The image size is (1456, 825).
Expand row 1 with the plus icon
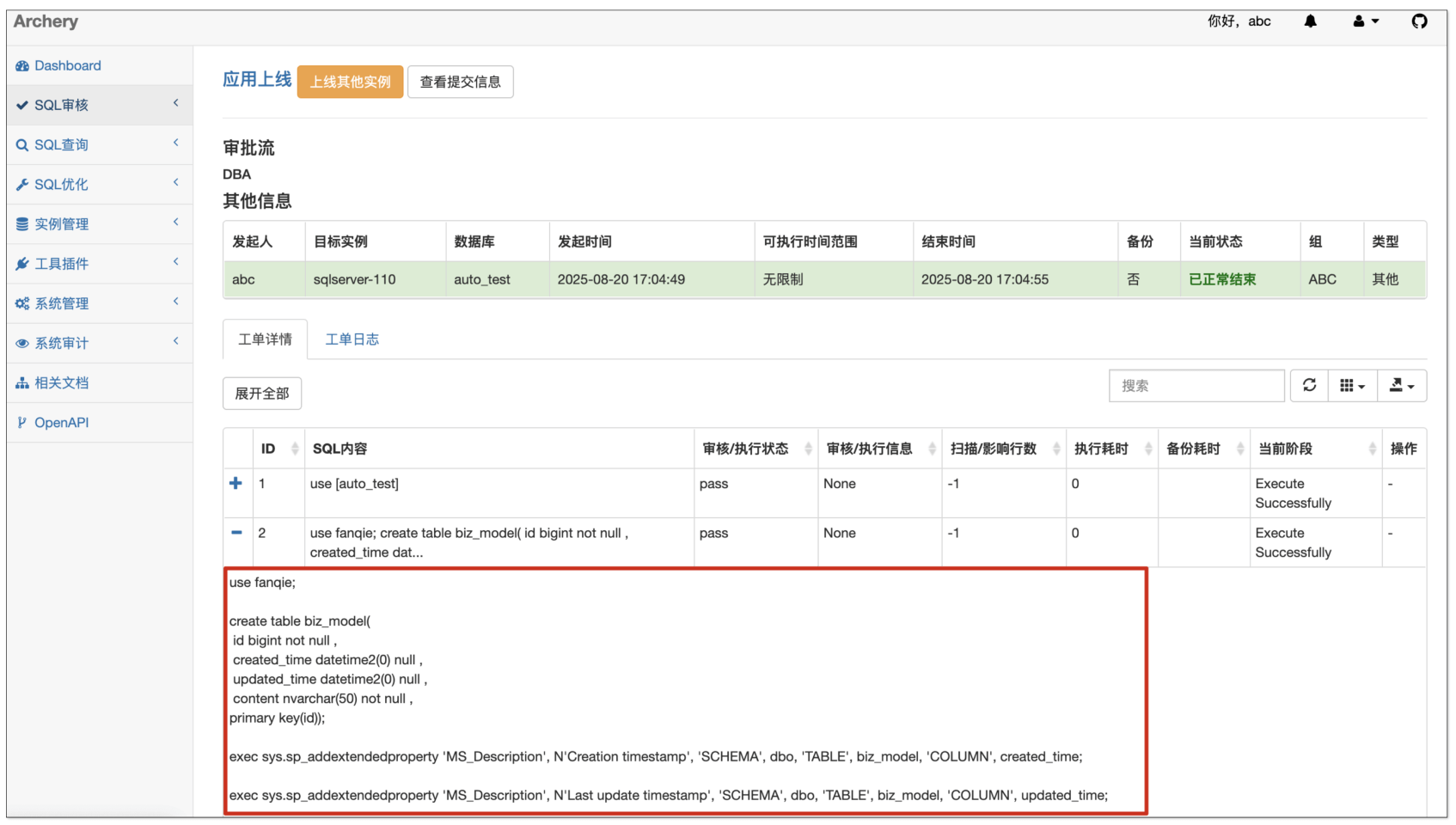pos(236,483)
